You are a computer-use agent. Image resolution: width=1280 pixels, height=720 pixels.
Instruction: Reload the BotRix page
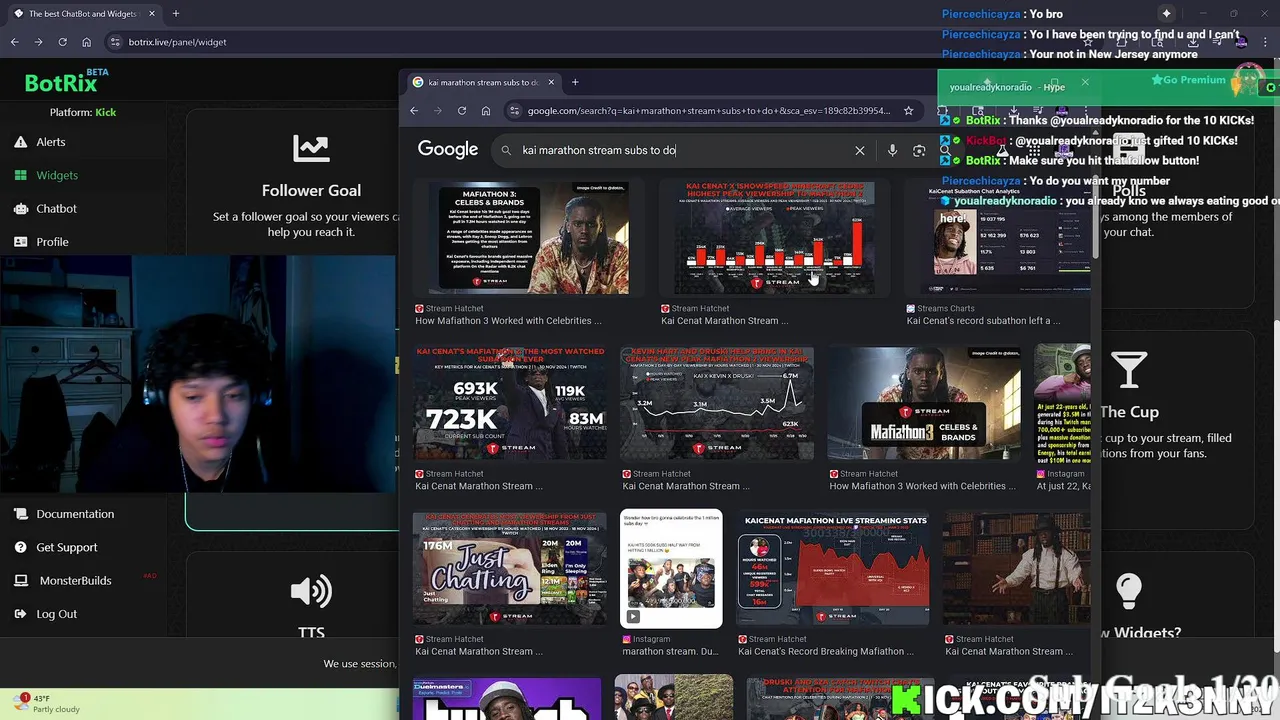[62, 42]
